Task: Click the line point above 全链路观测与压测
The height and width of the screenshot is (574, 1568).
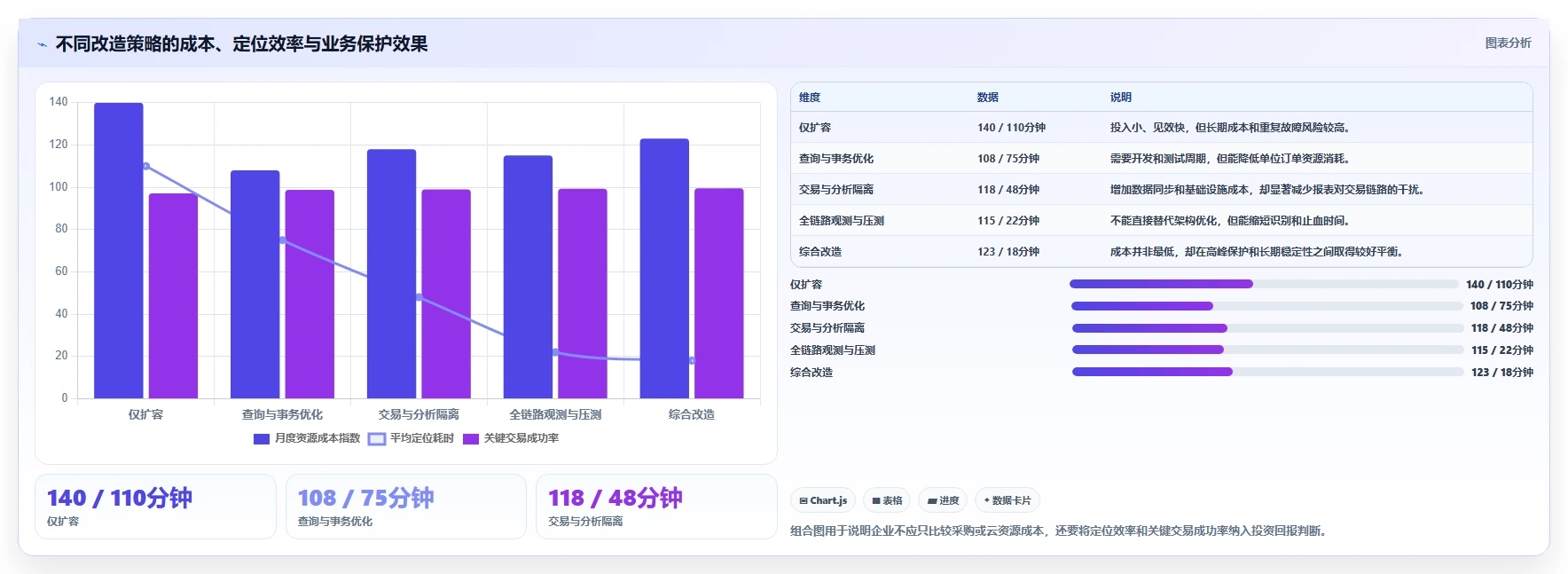Action: click(555, 352)
